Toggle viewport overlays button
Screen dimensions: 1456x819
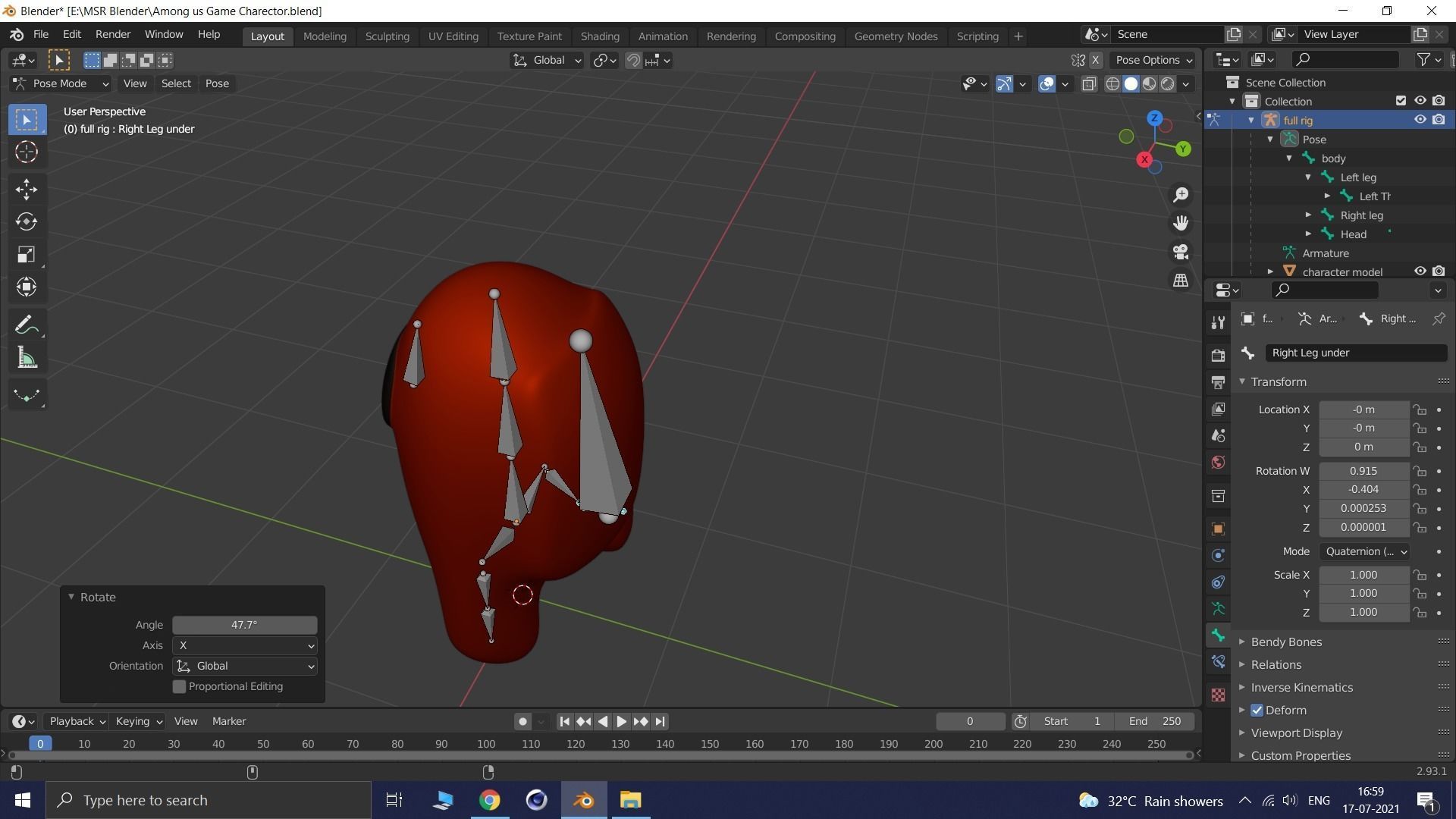1046,83
